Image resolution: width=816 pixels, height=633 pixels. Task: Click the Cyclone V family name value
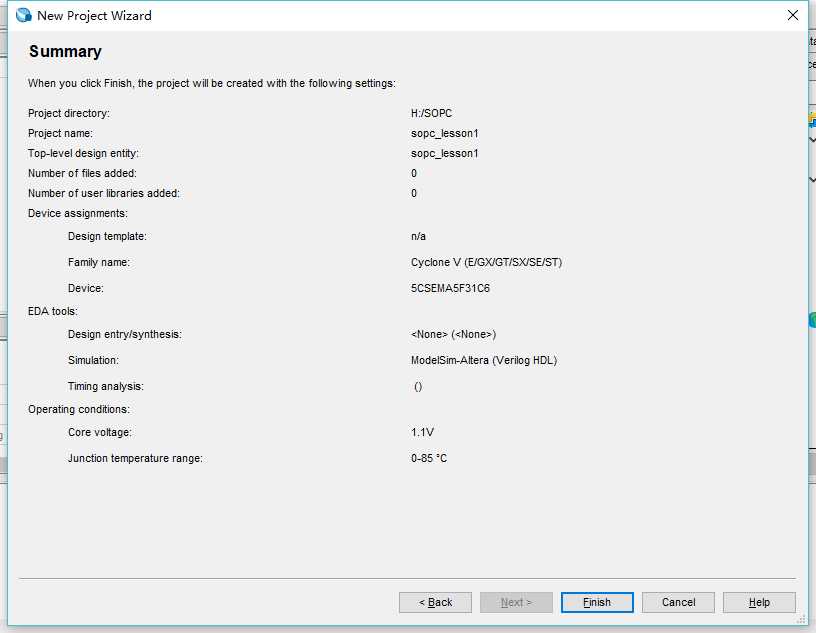tap(486, 262)
